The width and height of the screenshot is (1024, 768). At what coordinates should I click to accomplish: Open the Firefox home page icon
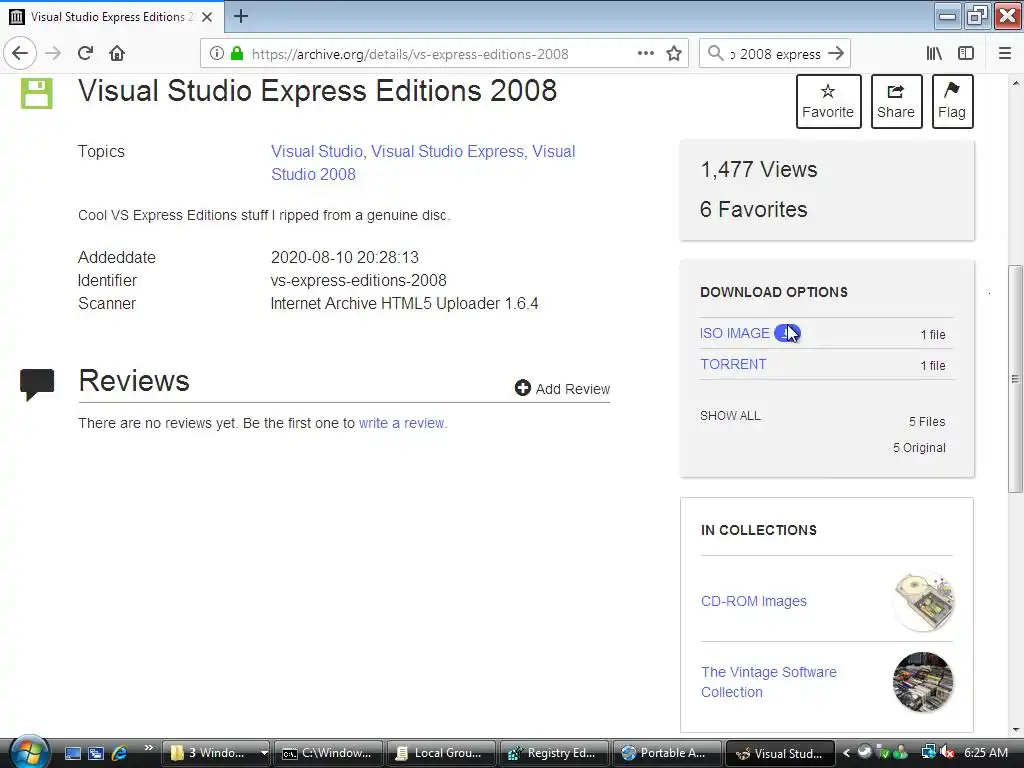[117, 54]
